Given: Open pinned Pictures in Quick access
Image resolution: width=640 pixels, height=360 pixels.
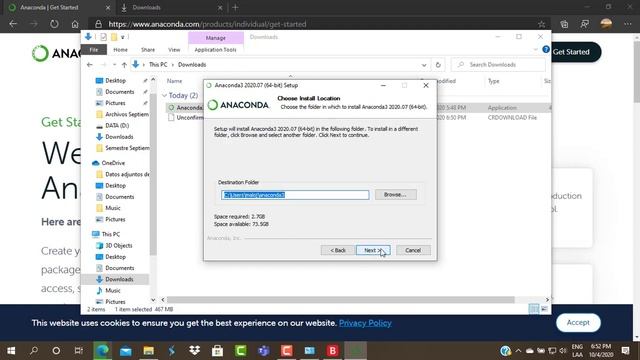Looking at the screenshot, I should pos(116,103).
